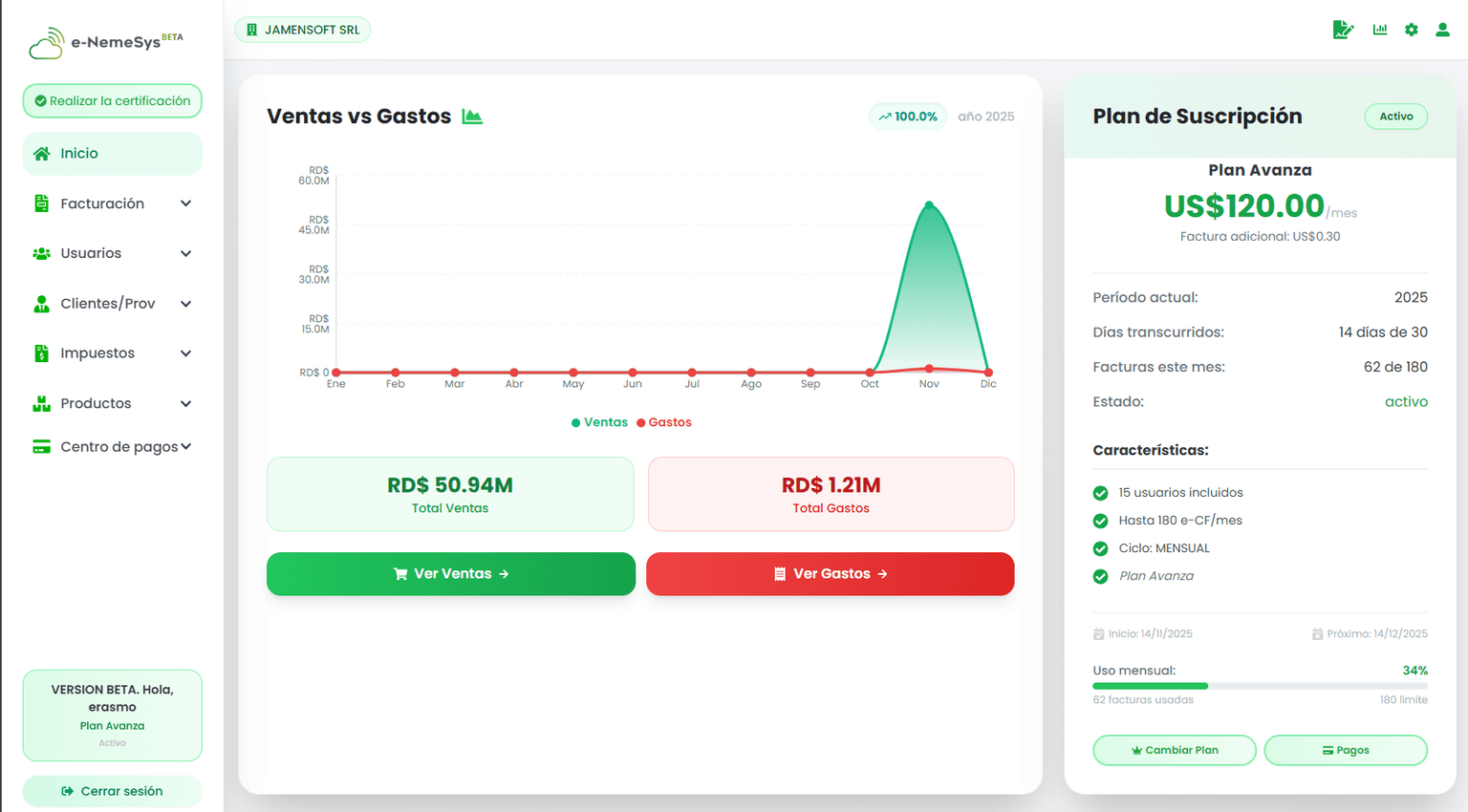Click the Uso mensual progress bar
The image size is (1468, 812).
tap(1260, 686)
